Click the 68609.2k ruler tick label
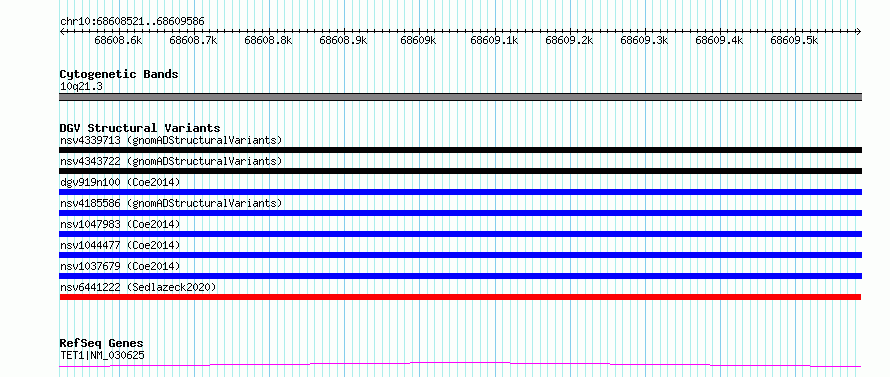890x377 pixels. point(569,40)
